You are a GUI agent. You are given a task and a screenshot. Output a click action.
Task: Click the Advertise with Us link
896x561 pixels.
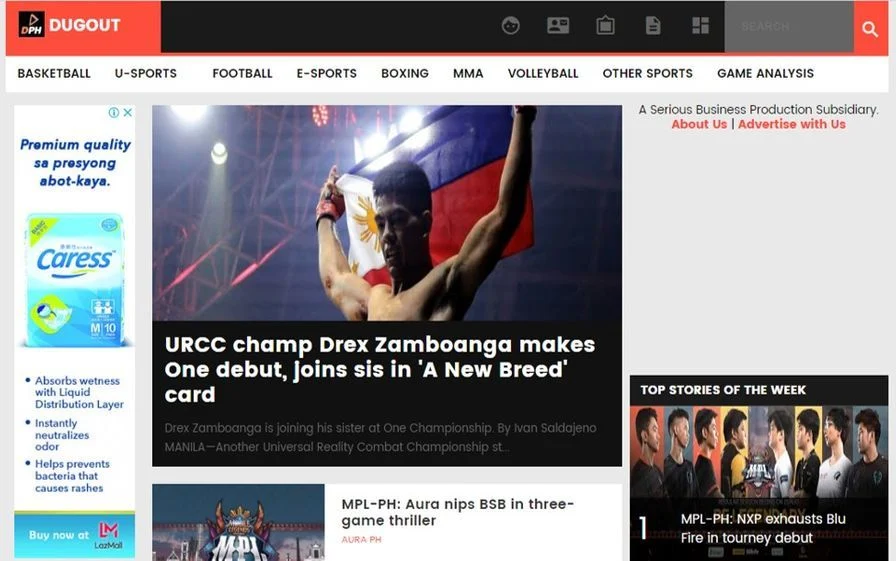791,125
